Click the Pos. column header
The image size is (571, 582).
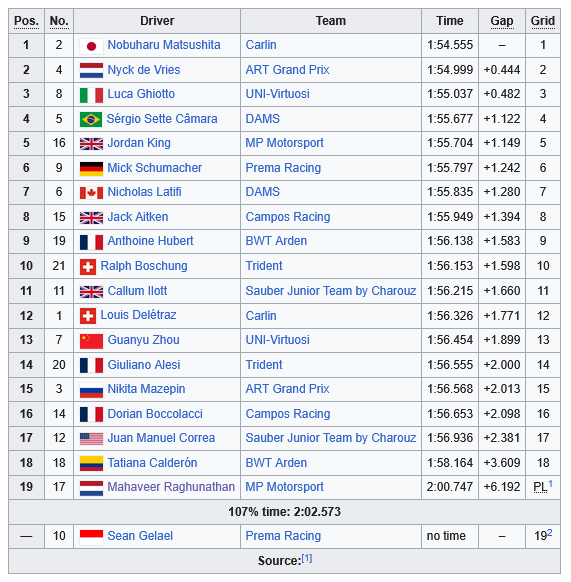(26, 21)
